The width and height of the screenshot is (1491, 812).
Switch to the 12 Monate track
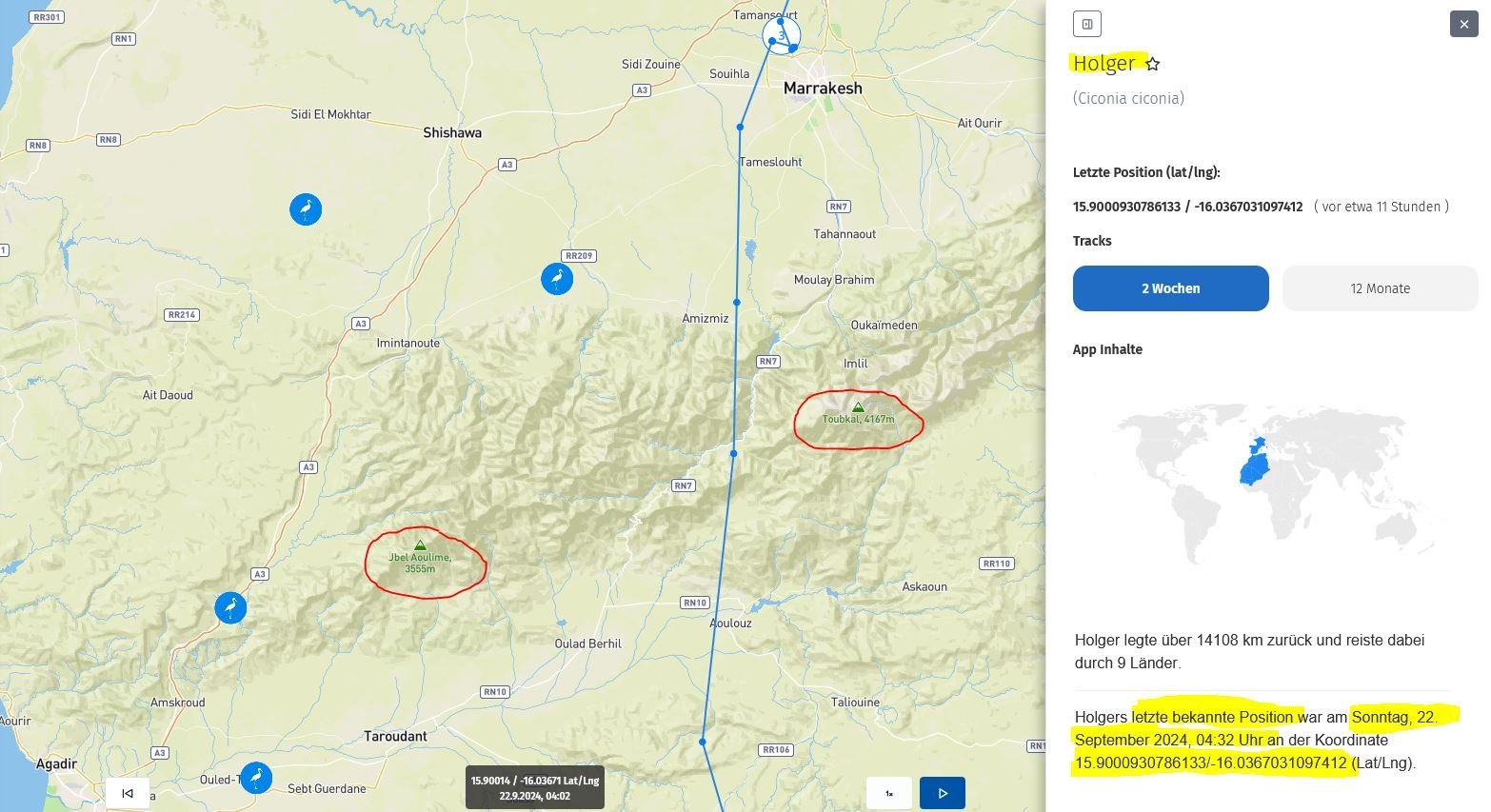[1380, 288]
